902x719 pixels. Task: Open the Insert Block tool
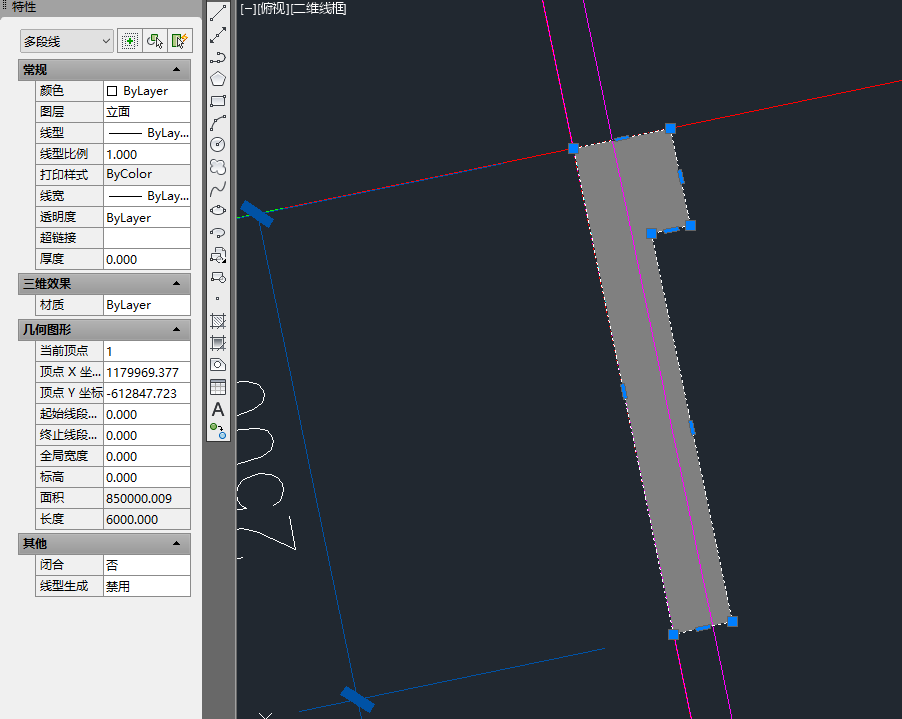tap(218, 255)
